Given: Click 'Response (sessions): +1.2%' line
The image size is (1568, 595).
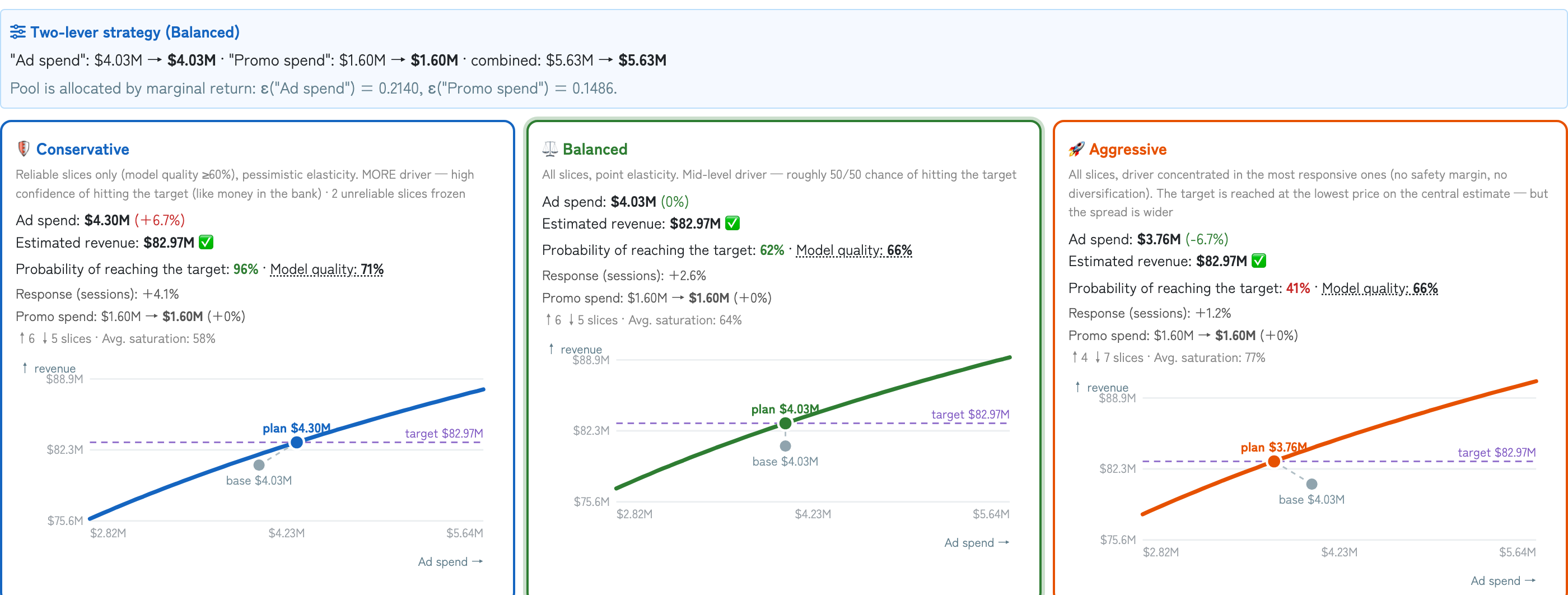Looking at the screenshot, I should 1150,313.
